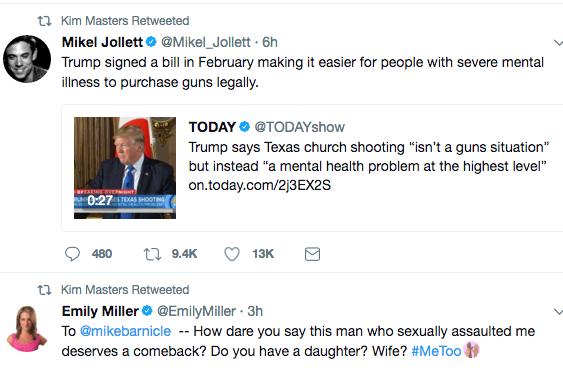Click the TODAY verified badge icon
Screen dimensions: 563x372
(245, 126)
